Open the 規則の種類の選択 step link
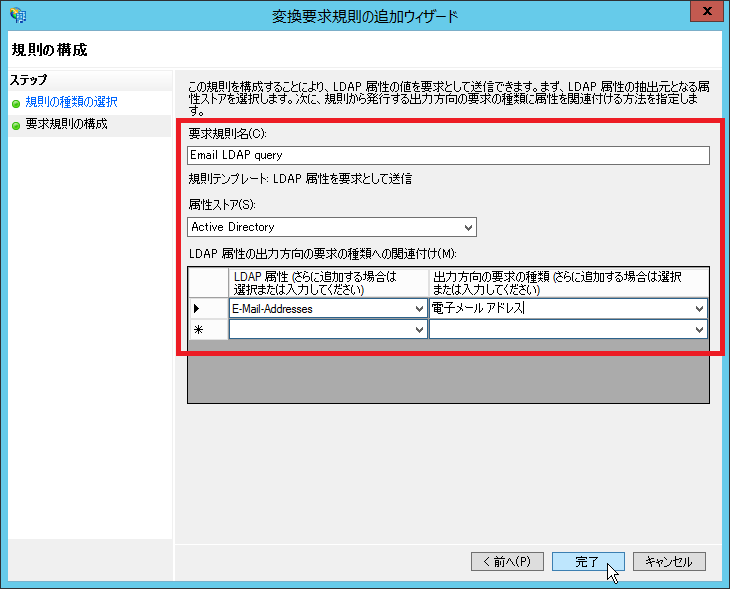 tap(71, 102)
